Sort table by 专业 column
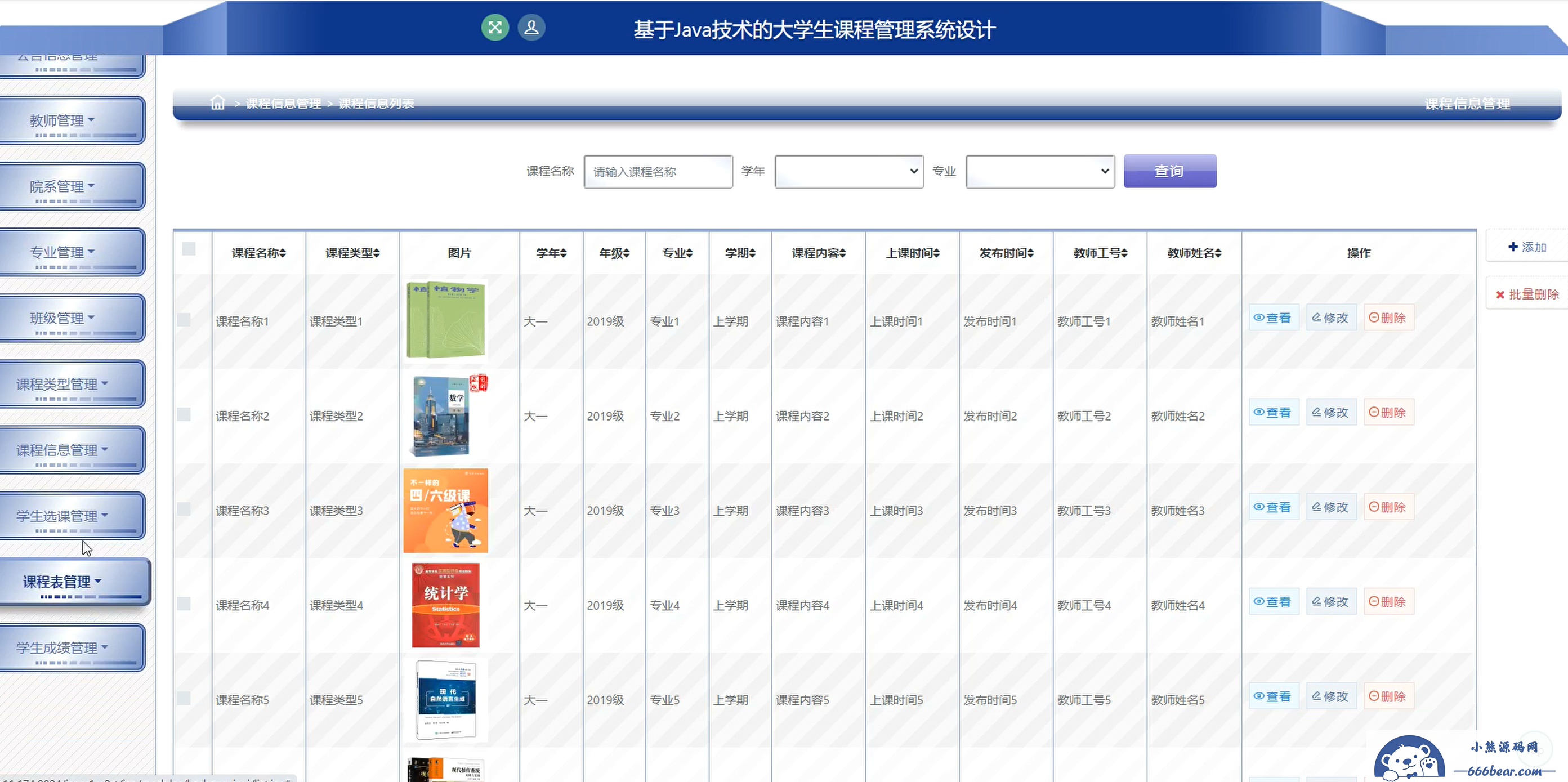 click(x=677, y=253)
